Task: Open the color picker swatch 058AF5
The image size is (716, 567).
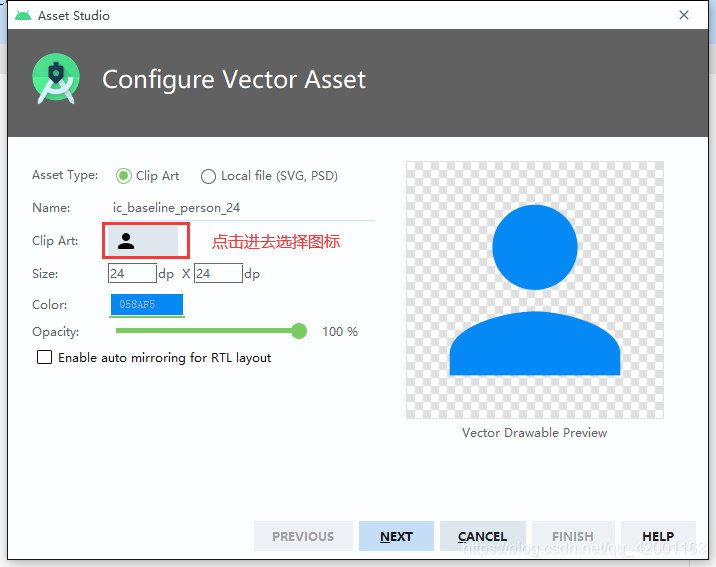Action: (x=147, y=304)
